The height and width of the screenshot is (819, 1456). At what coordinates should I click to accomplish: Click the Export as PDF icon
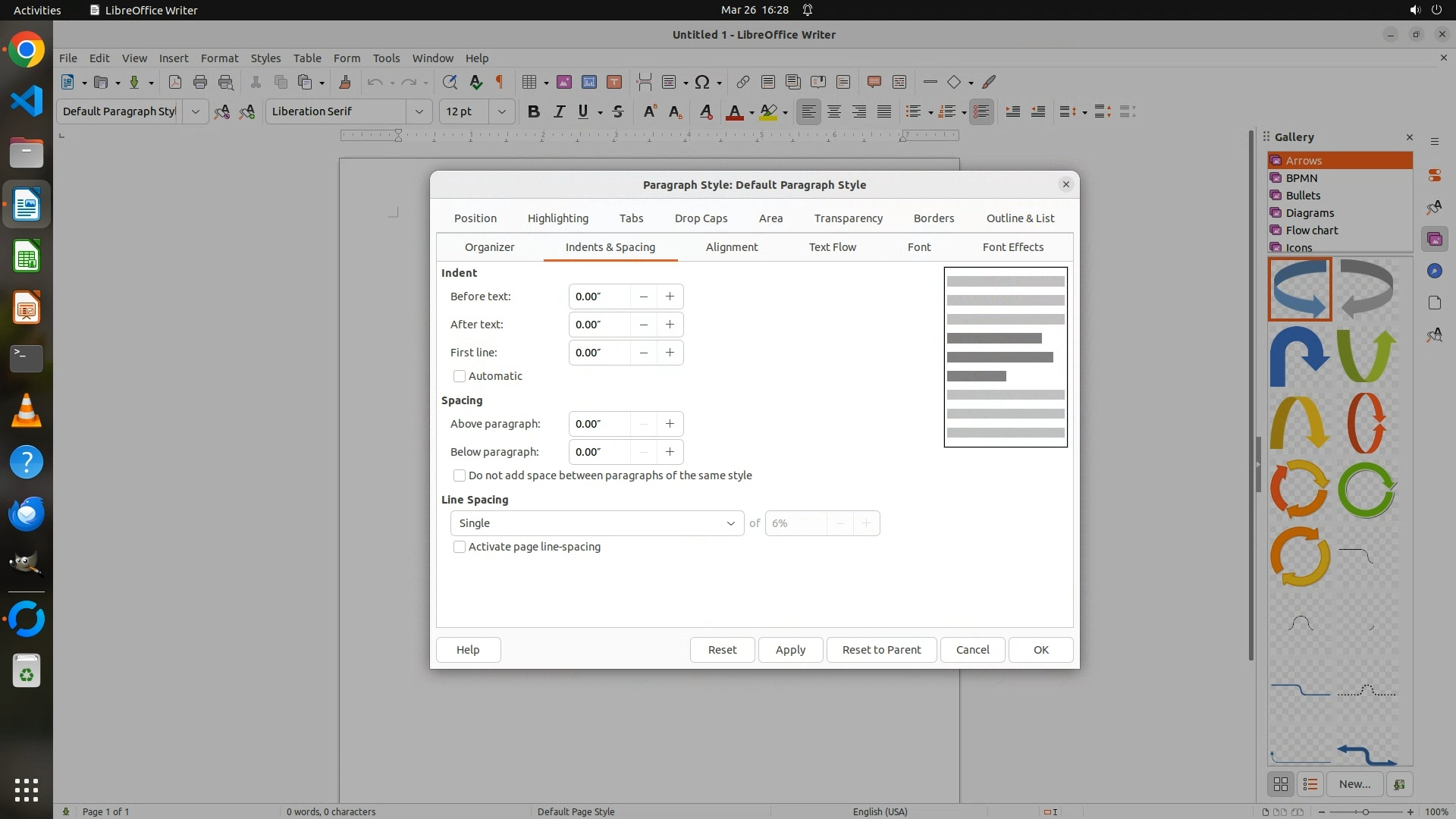click(174, 82)
